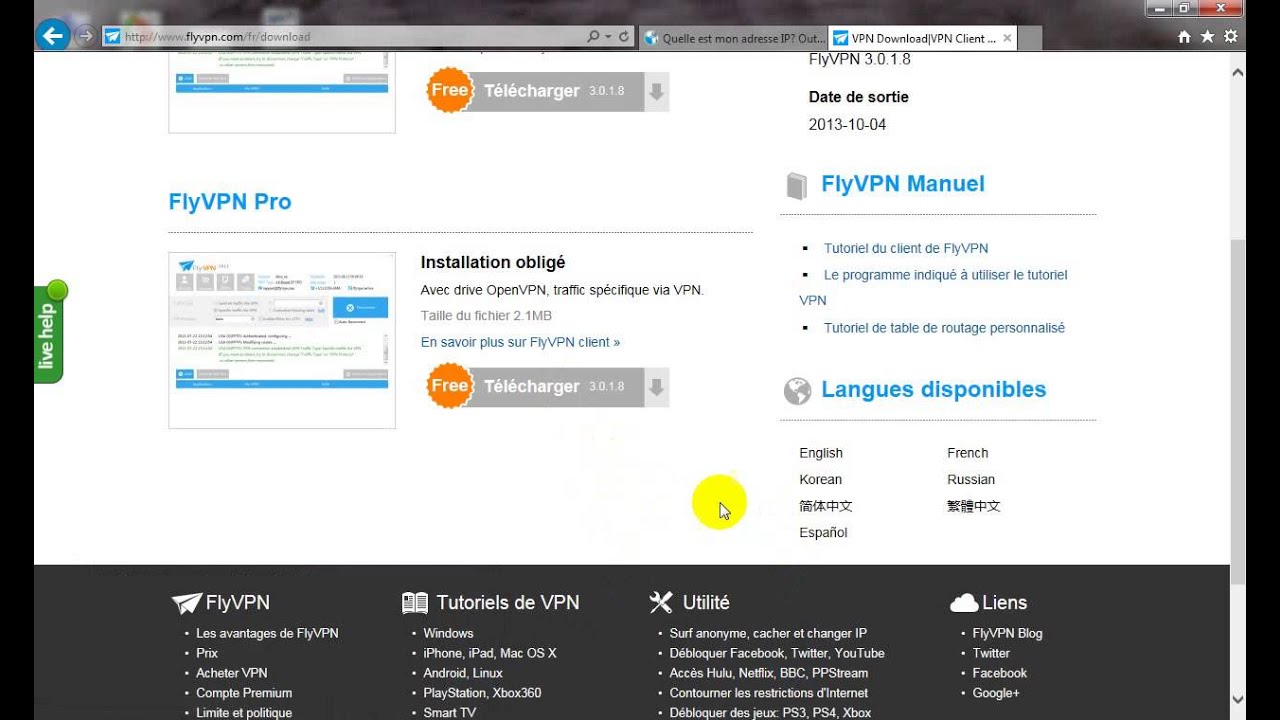This screenshot has height=720, width=1280.
Task: Open the Google+ footer link
Action: click(x=996, y=693)
